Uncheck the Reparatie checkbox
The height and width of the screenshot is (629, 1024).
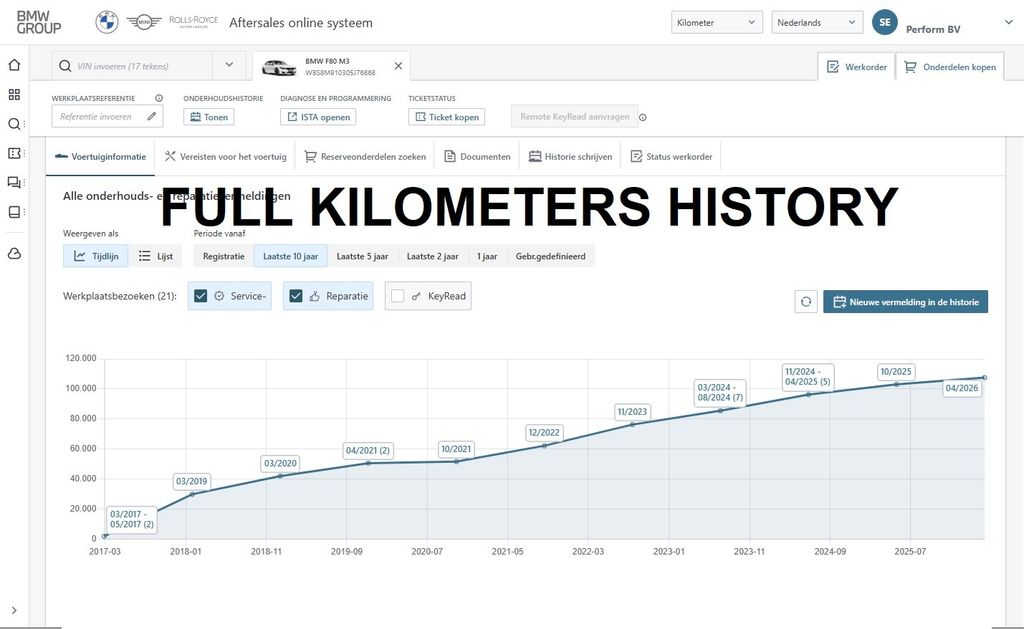click(x=296, y=296)
